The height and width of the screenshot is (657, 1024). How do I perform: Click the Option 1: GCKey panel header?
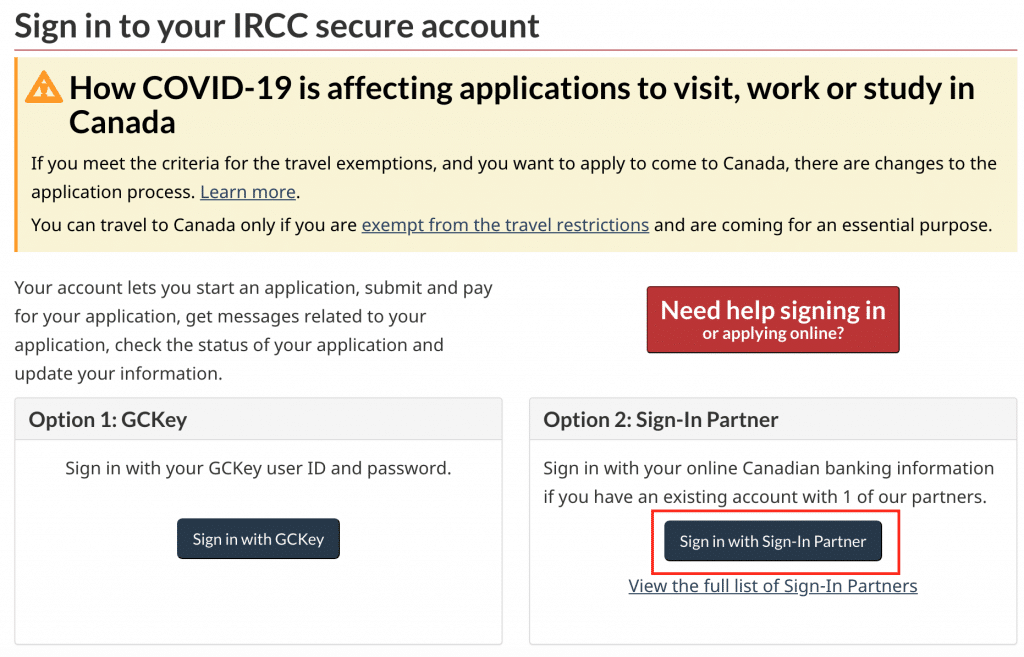point(259,419)
